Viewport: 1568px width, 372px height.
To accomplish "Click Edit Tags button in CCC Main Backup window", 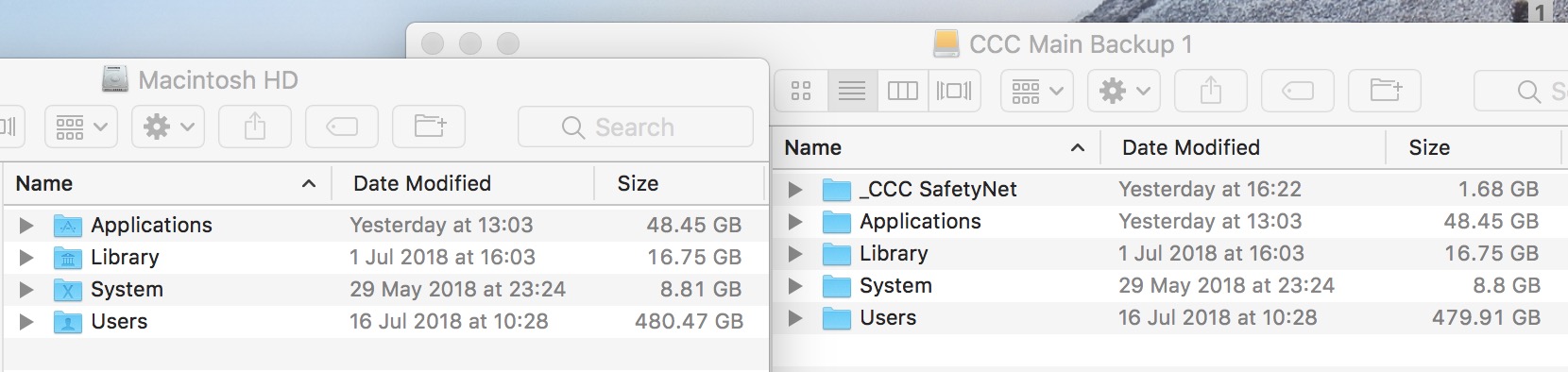I will 1298,91.
